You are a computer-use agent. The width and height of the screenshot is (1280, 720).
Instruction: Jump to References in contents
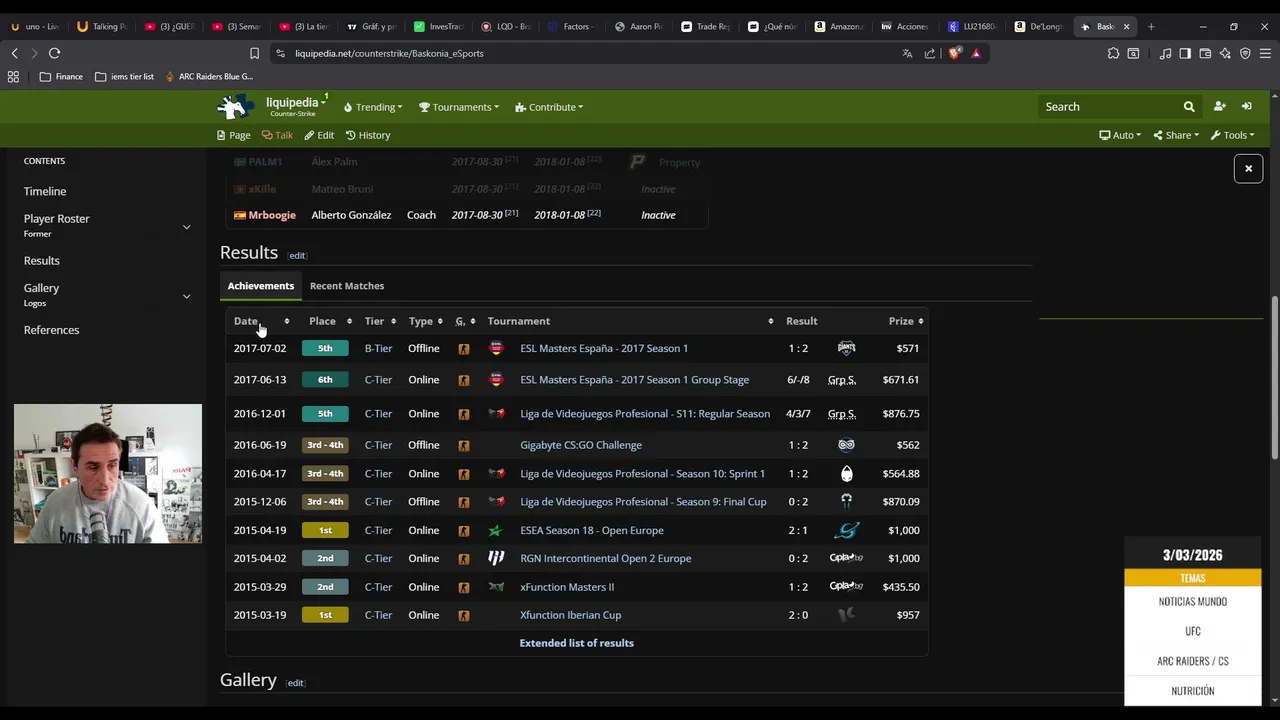51,330
